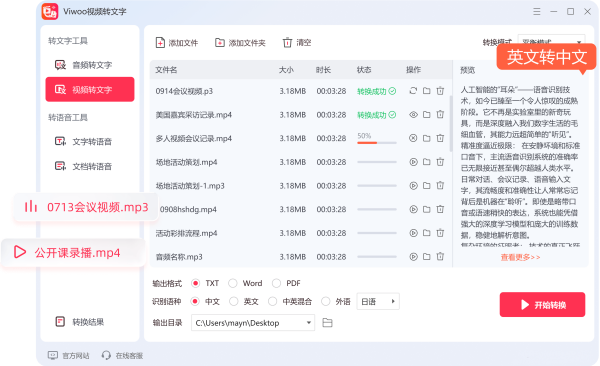The height and width of the screenshot is (366, 600).
Task: Open folder for 0914会议视频 row
Action: click(x=427, y=91)
